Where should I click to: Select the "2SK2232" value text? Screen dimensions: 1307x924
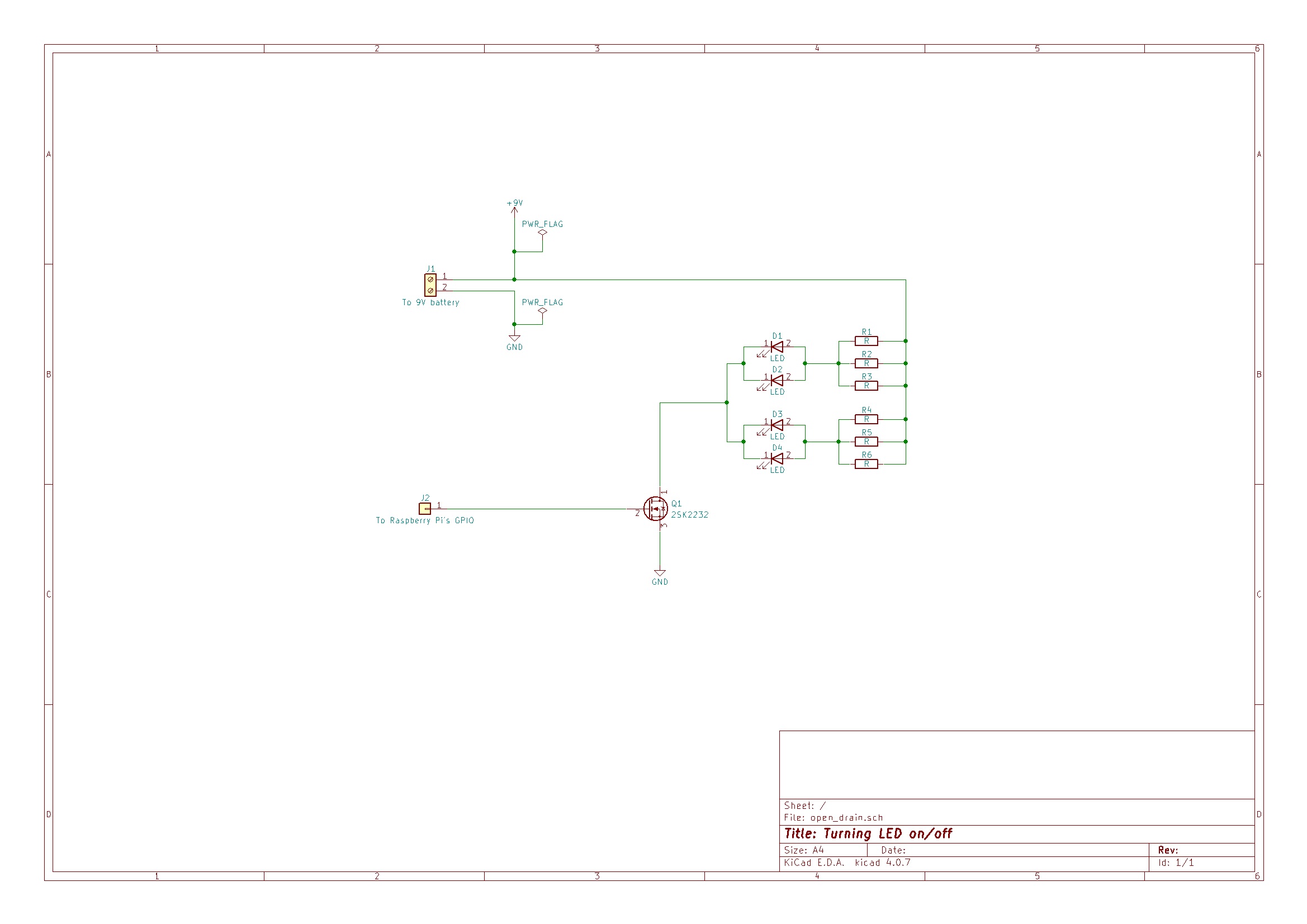[x=690, y=515]
